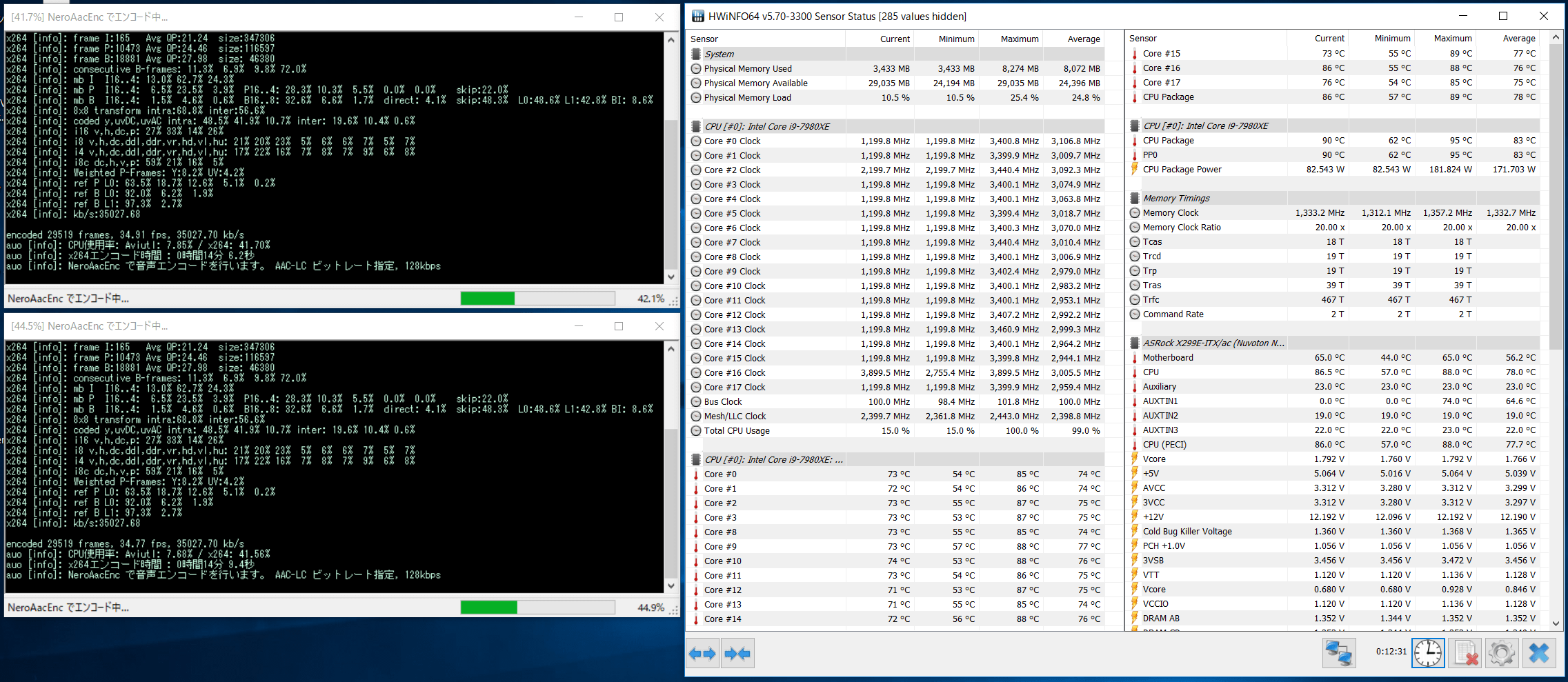Screen dimensions: 1568x682
Task: Click the round icon of the Tcas row
Action: click(1135, 241)
